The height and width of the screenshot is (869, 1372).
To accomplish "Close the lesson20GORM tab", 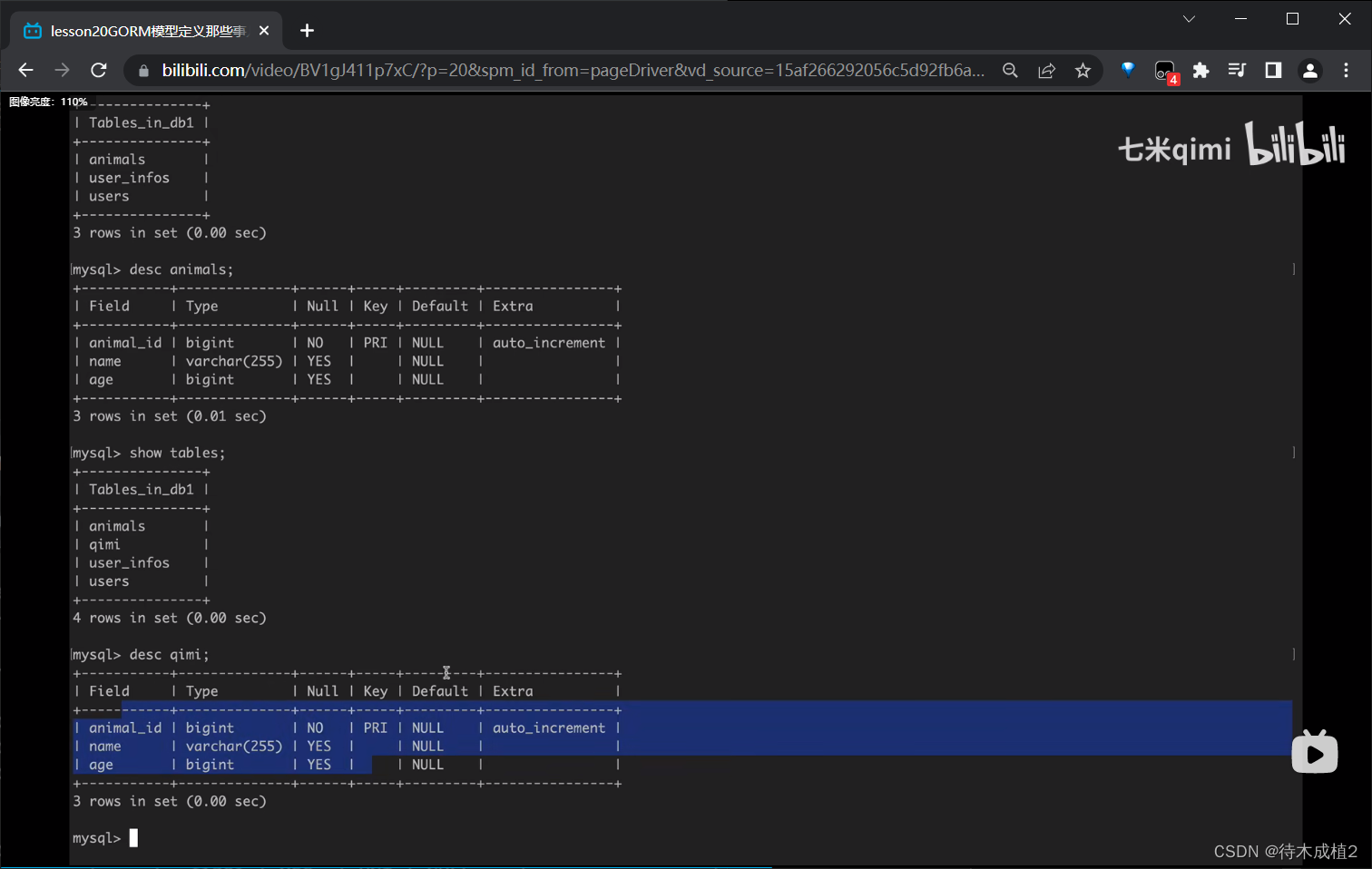I will [x=264, y=31].
